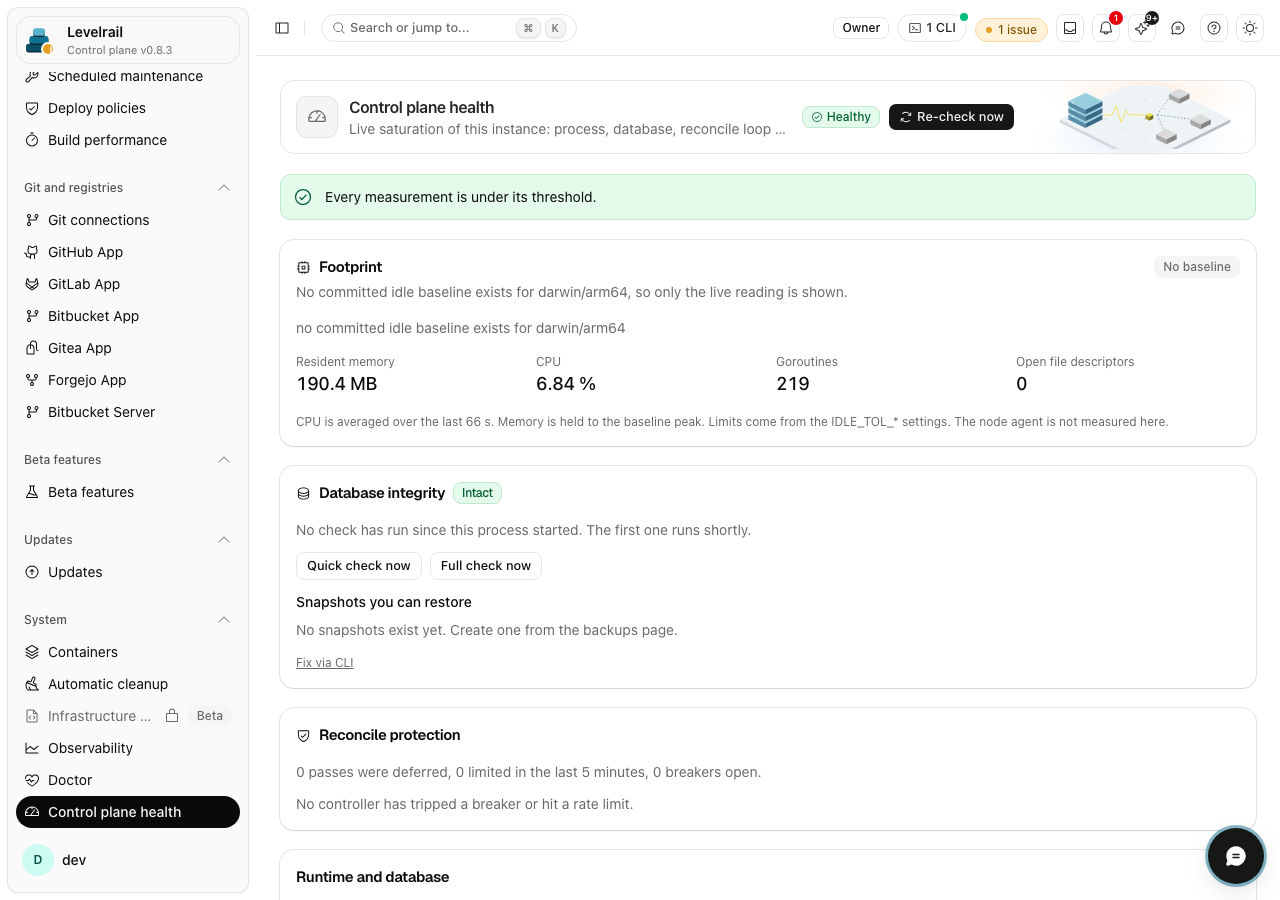Open Git connections in sidebar
Viewport: 1280px width, 900px height.
point(128,220)
